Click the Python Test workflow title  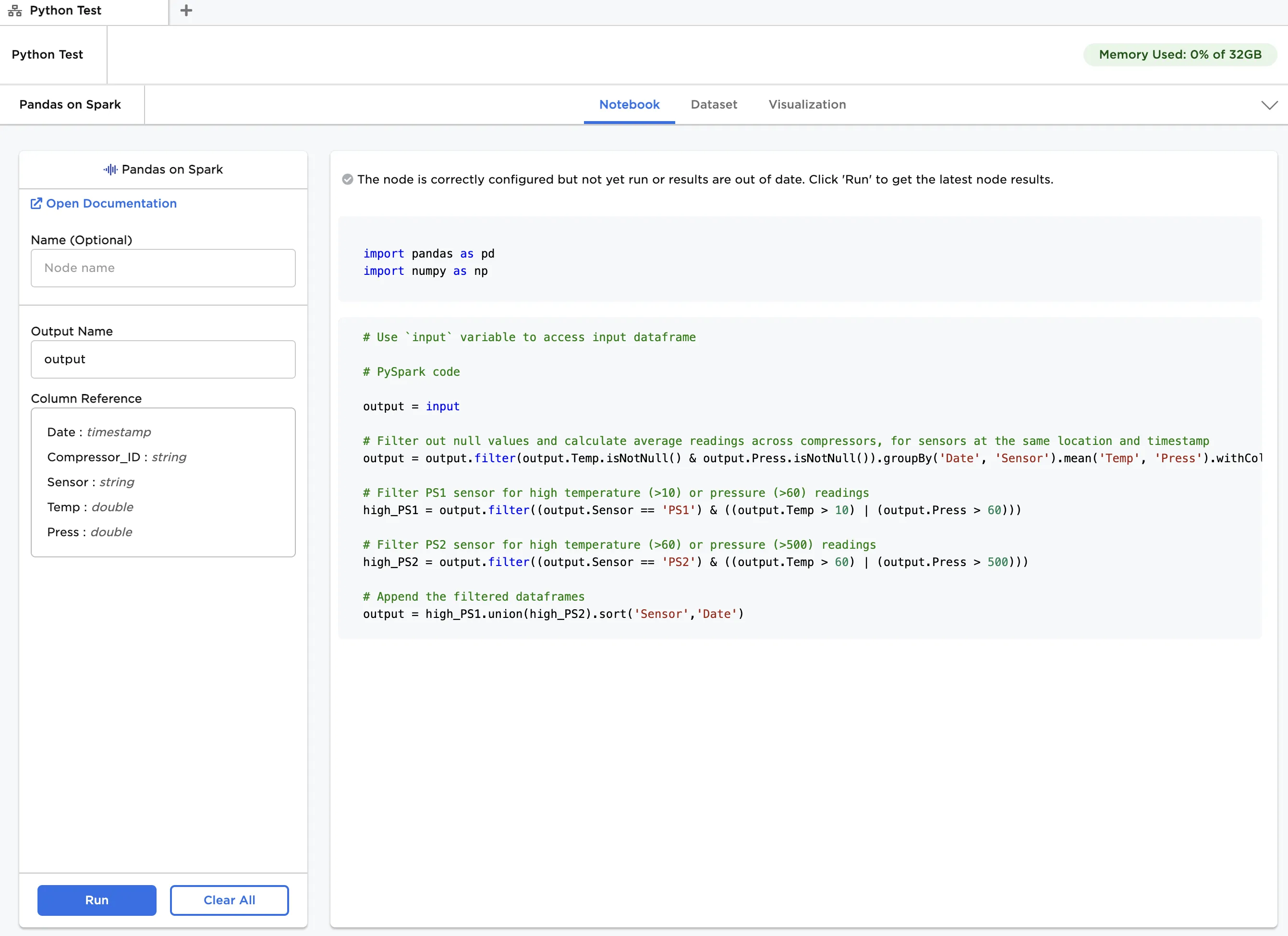point(47,55)
